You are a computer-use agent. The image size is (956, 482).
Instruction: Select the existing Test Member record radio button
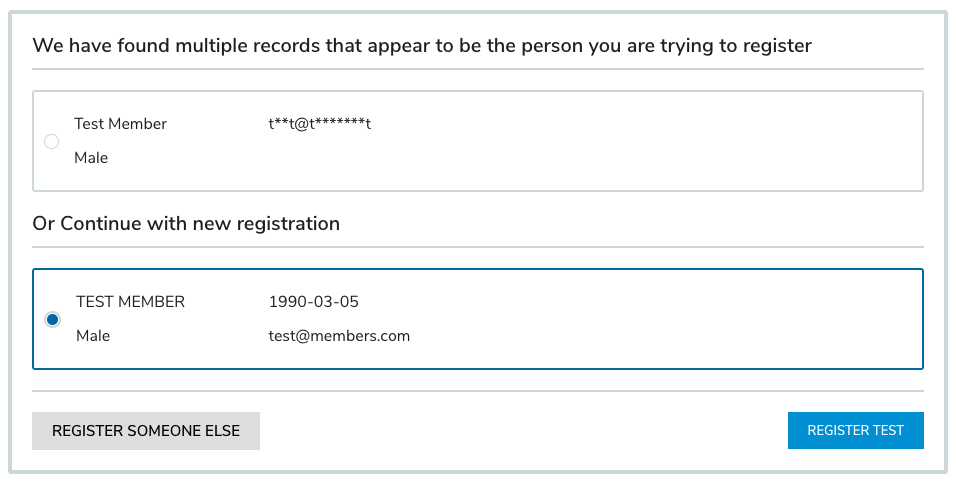point(52,142)
